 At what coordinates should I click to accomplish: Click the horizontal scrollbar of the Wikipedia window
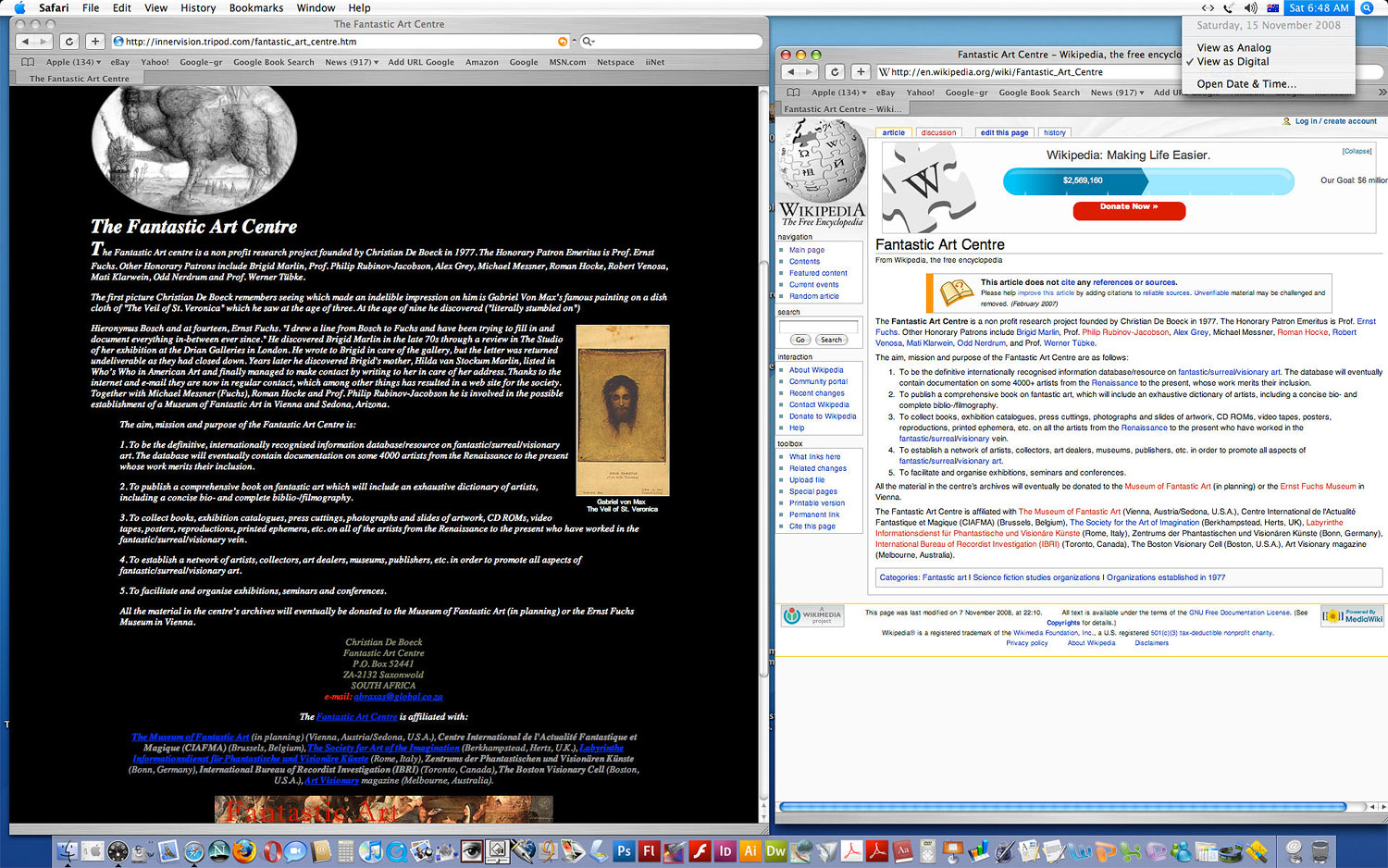pyautogui.click(x=1064, y=807)
